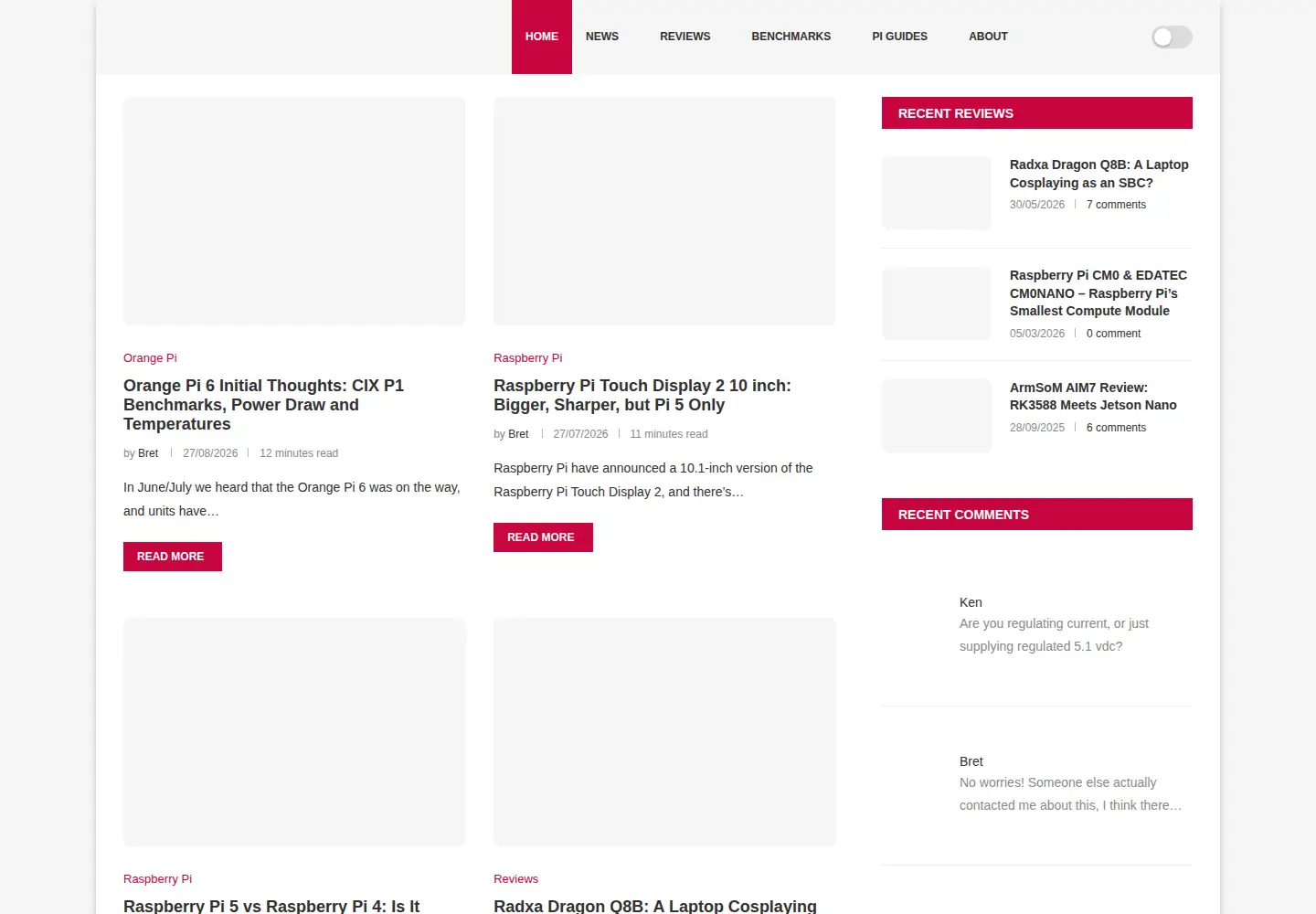Open thumbnail above main feed Radxa Dragon article
Image resolution: width=1316 pixels, height=914 pixels.
click(x=664, y=732)
